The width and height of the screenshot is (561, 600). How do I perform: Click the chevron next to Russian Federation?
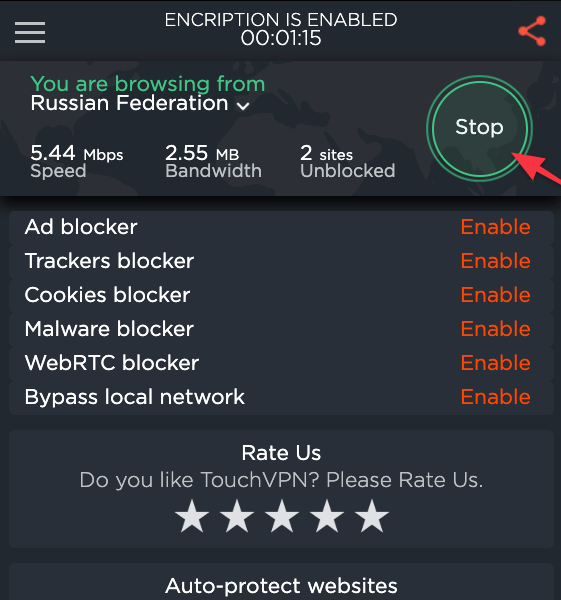click(x=243, y=106)
